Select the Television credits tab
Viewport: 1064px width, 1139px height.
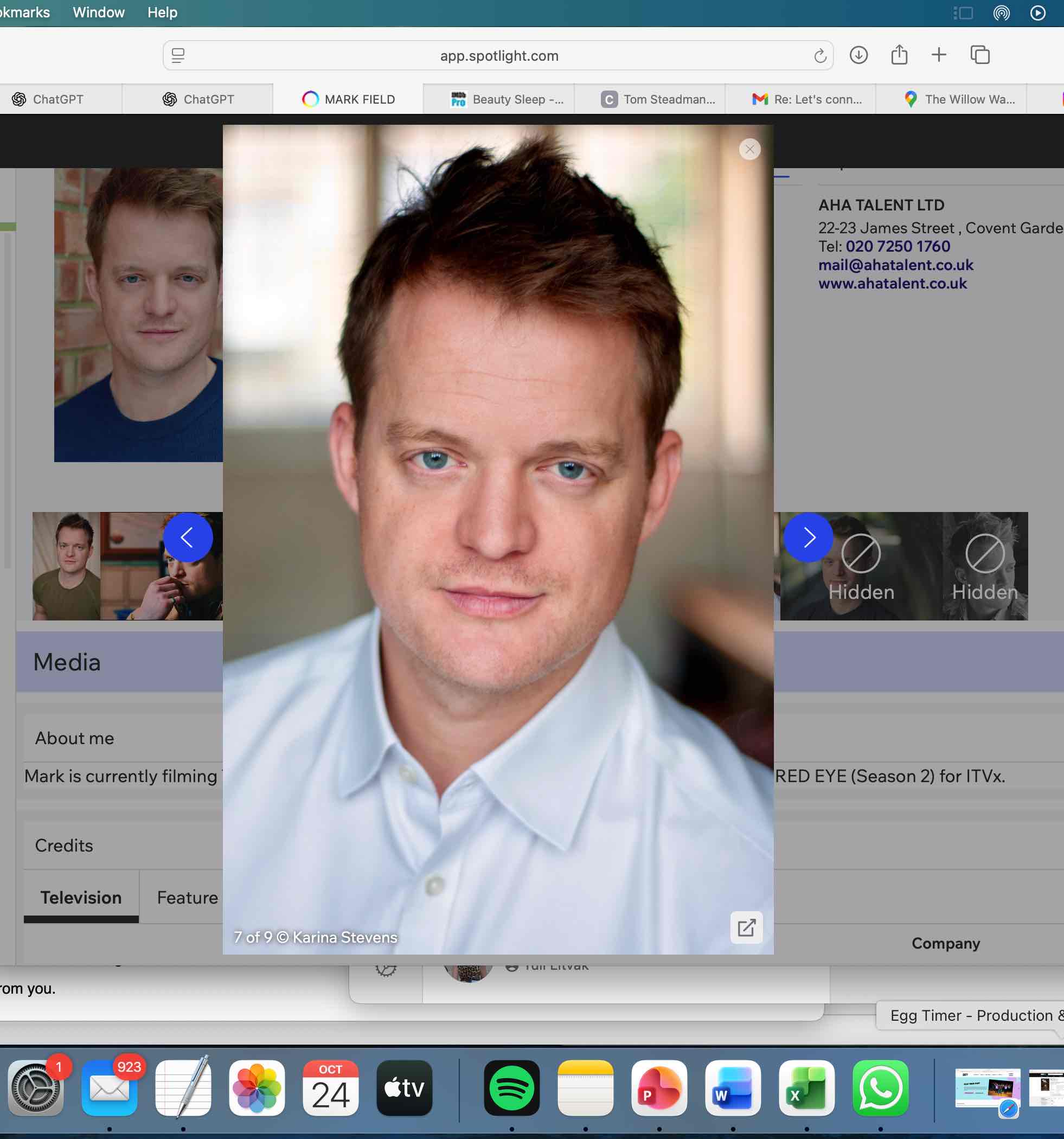81,897
